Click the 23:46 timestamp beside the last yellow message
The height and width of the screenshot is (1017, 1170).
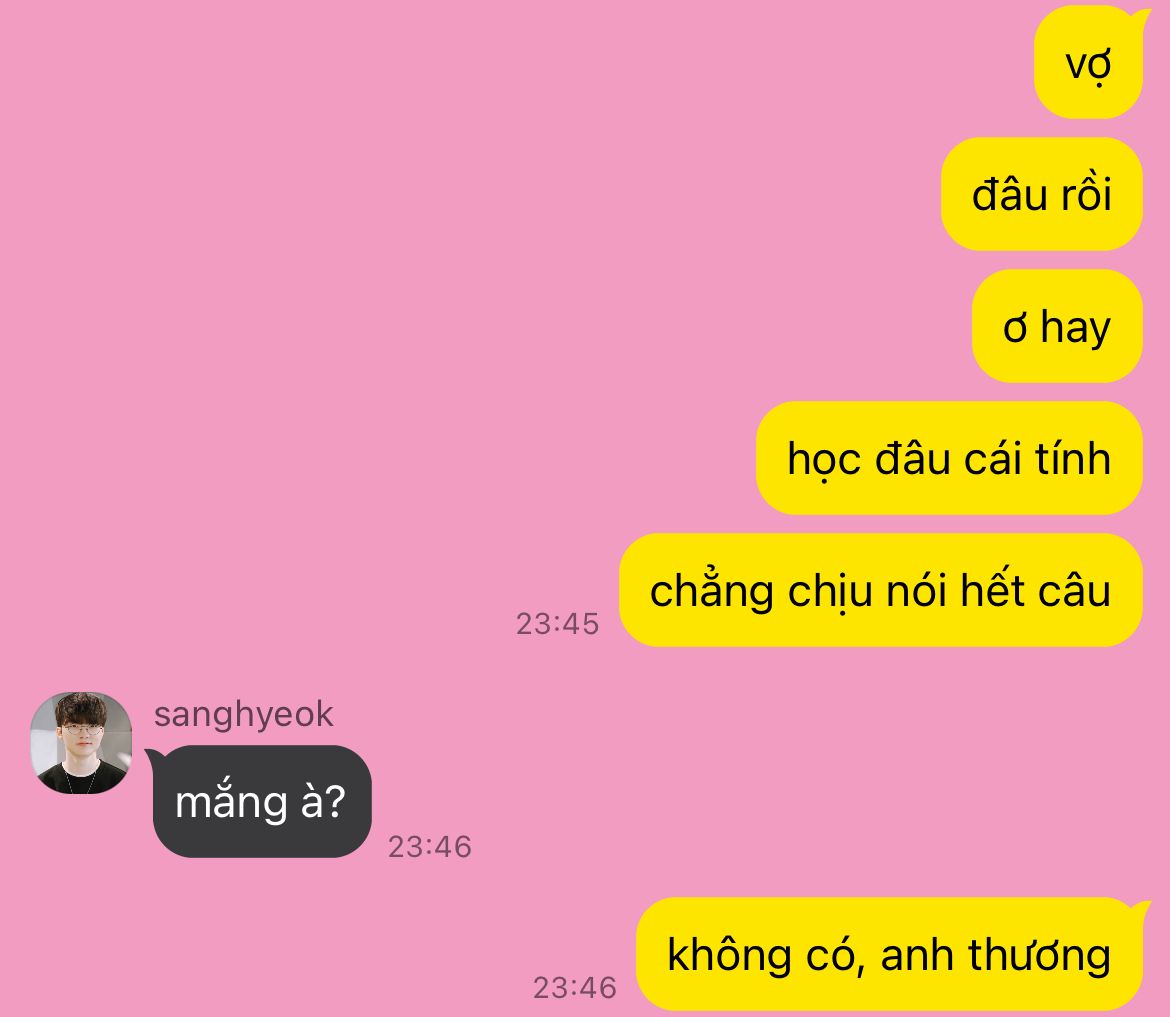pyautogui.click(x=575, y=988)
